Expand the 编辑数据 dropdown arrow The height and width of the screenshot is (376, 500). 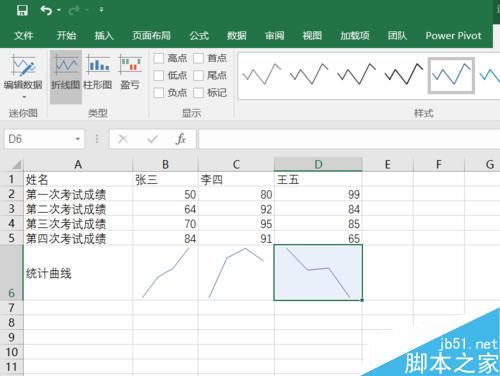click(x=24, y=97)
